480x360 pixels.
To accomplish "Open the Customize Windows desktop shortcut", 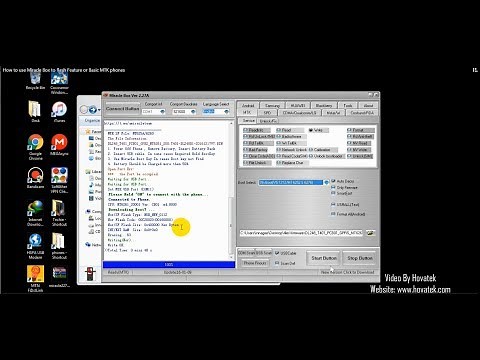I will [59, 83].
